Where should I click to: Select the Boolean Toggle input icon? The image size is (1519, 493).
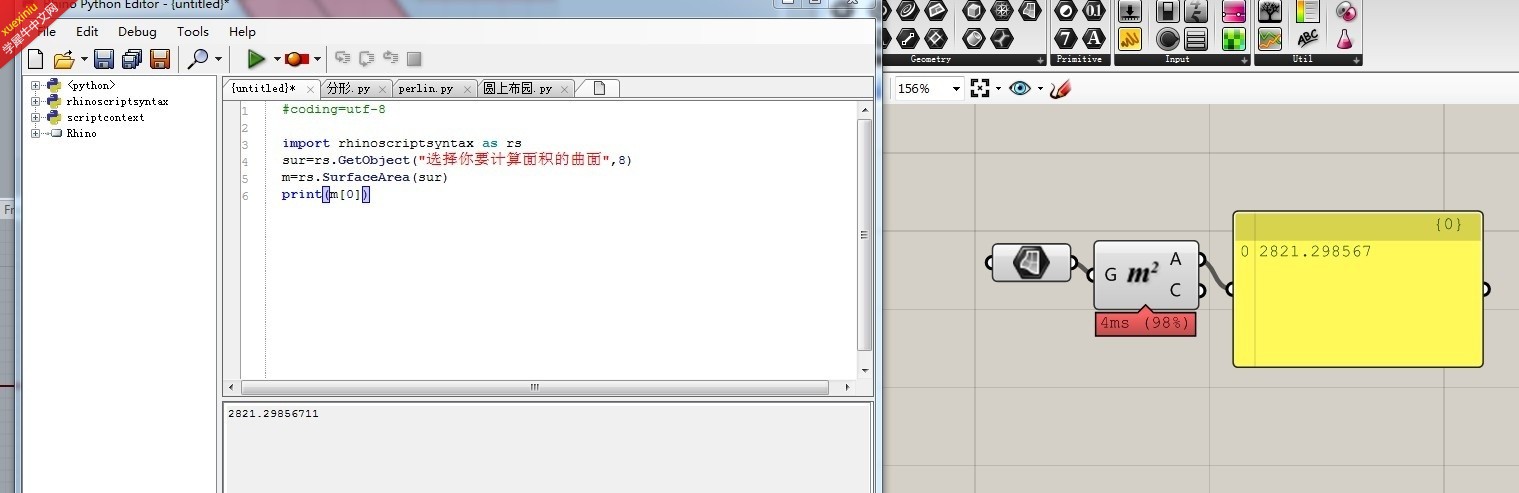[x=1167, y=11]
